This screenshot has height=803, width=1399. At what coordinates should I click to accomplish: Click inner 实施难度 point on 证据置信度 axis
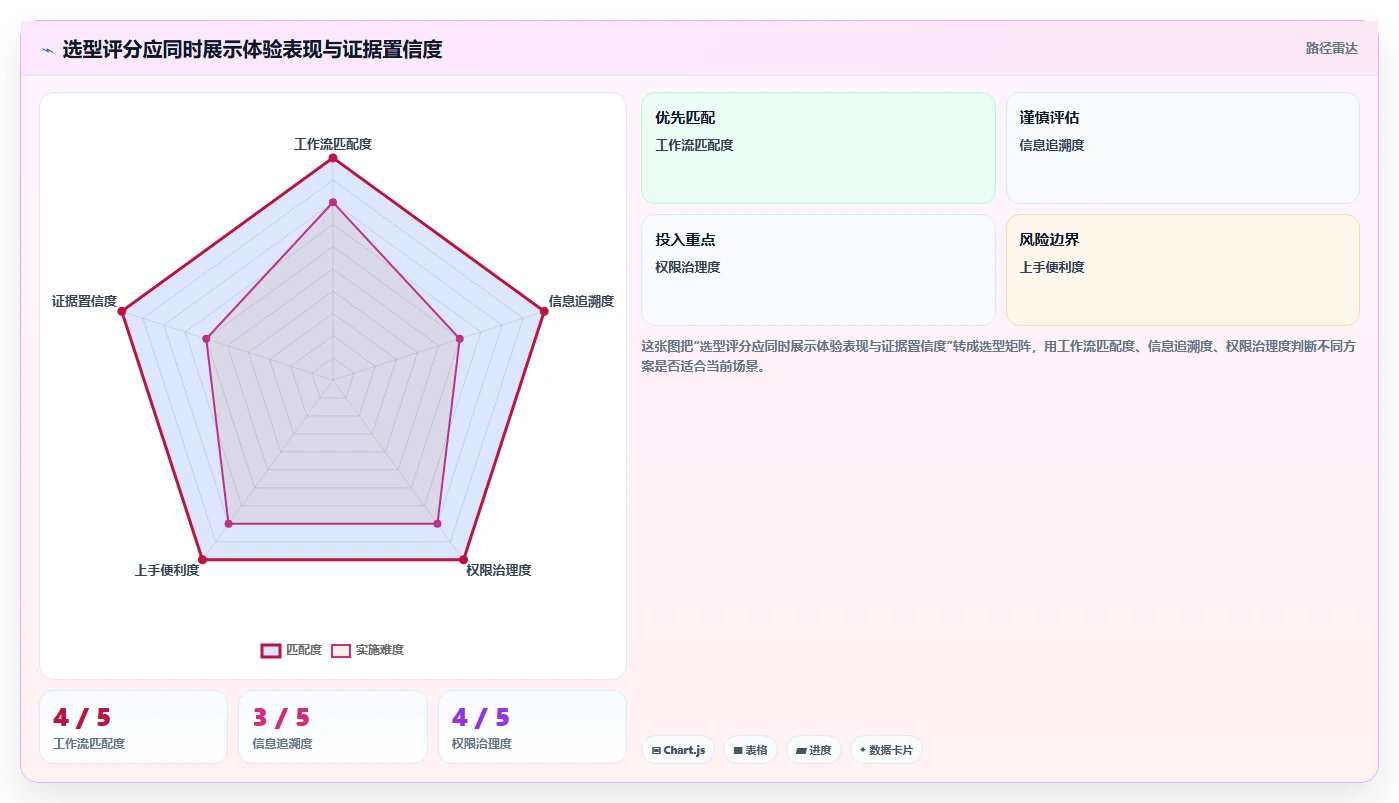(x=206, y=339)
